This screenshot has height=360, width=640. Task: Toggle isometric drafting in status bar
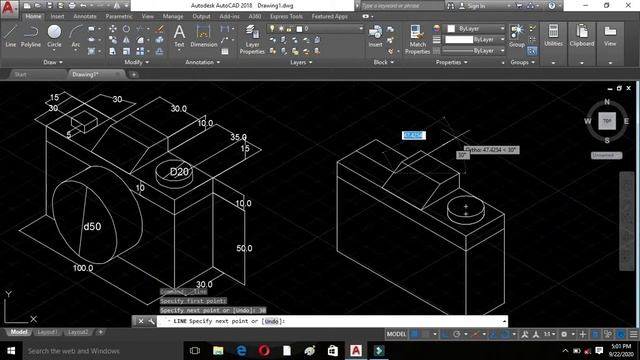pyautogui.click(x=475, y=334)
